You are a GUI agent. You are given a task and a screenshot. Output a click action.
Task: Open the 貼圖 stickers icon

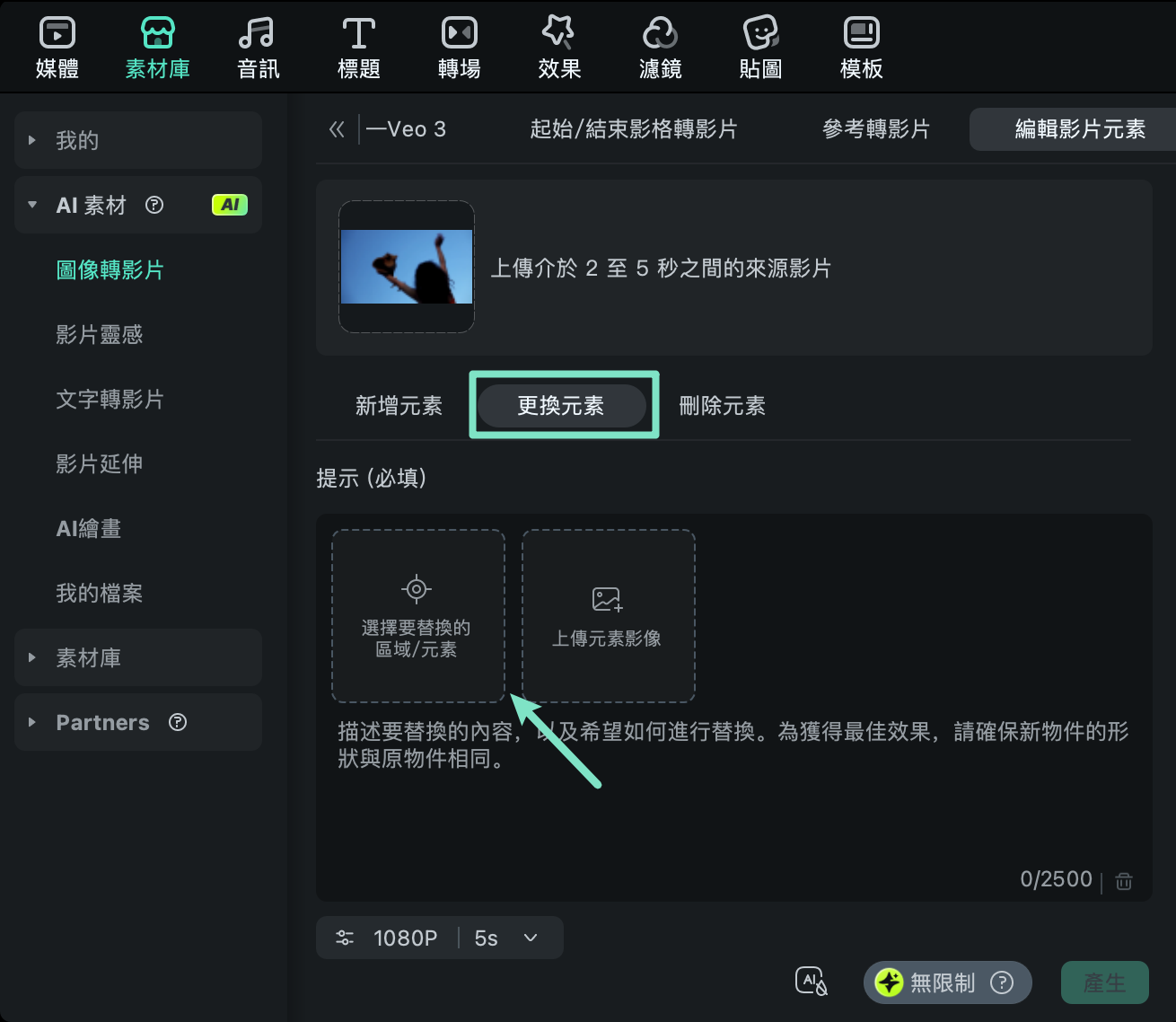(x=760, y=48)
